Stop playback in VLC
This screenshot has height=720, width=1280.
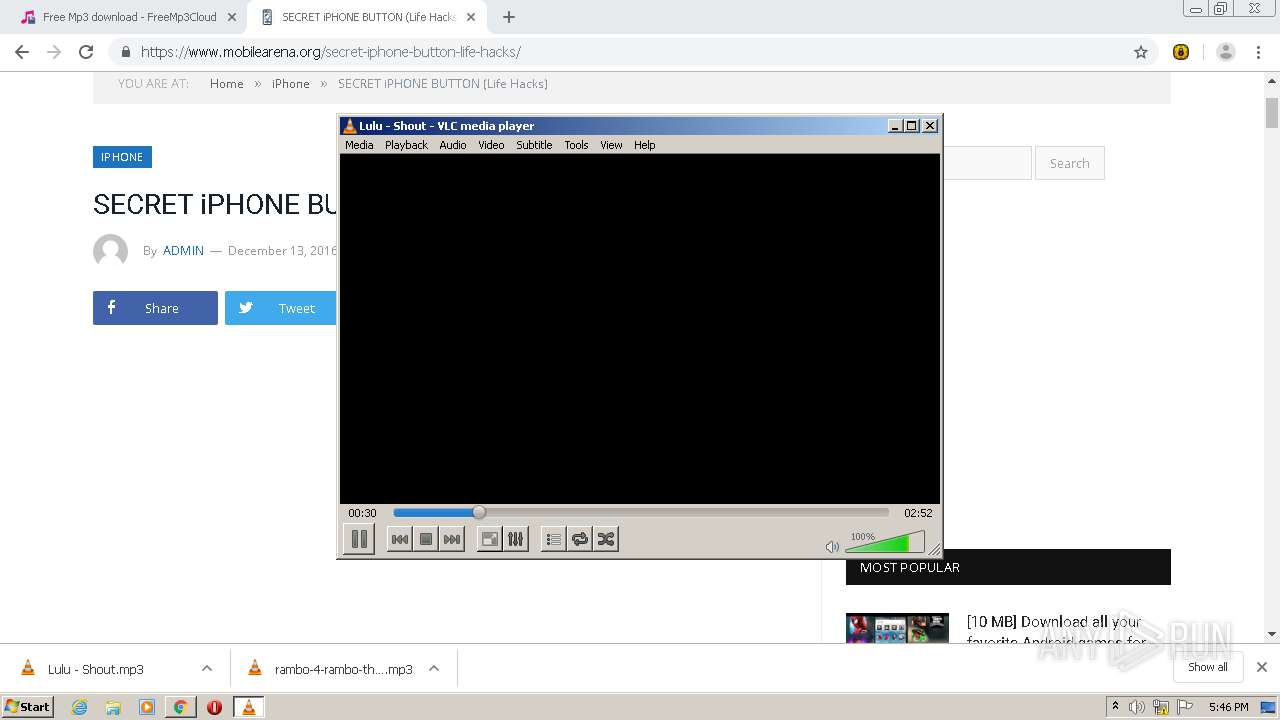pyautogui.click(x=426, y=539)
